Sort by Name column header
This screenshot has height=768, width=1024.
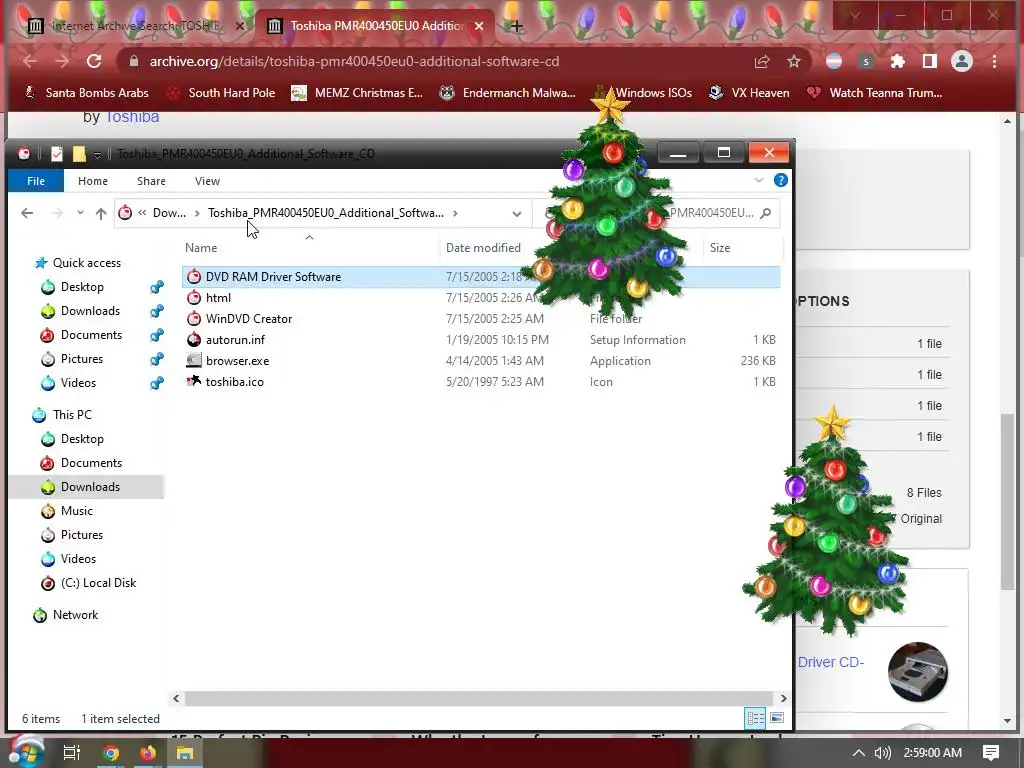[x=201, y=248]
